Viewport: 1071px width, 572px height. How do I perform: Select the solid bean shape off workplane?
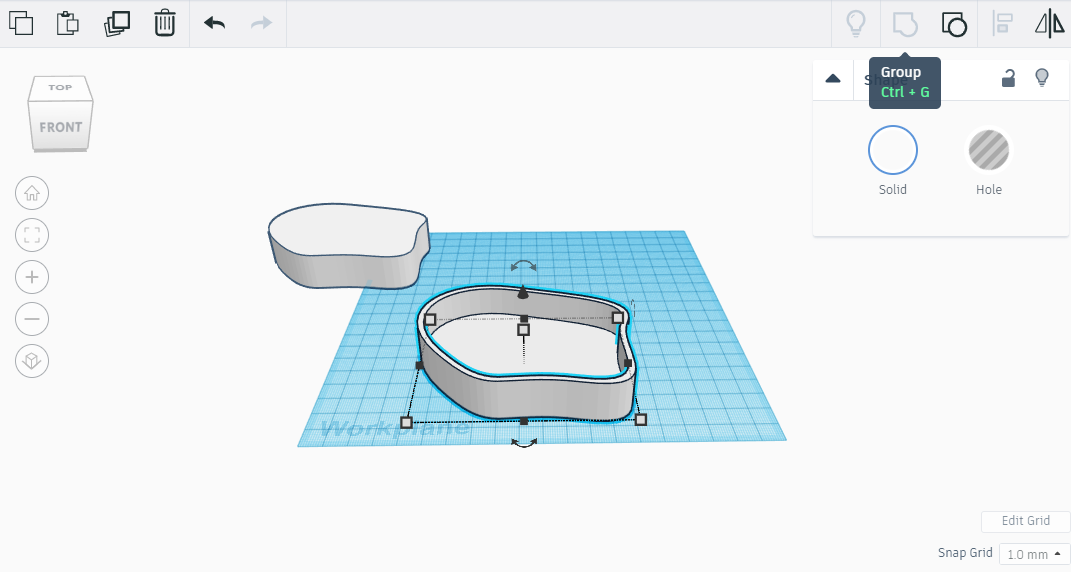coord(348,245)
